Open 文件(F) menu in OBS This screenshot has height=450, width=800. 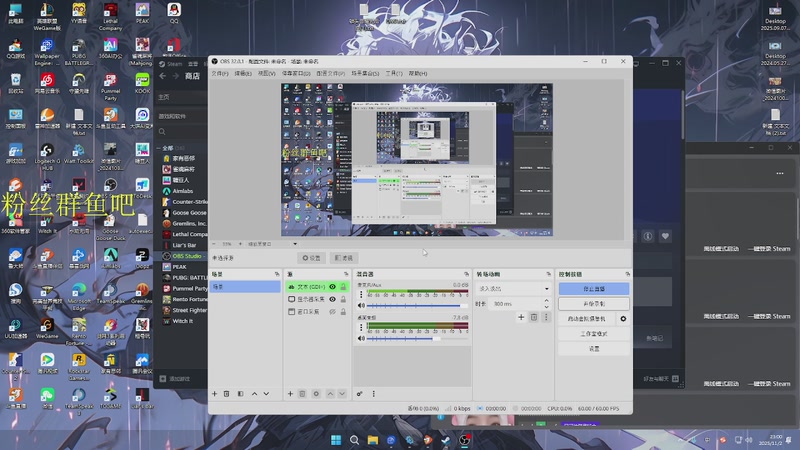[220, 73]
